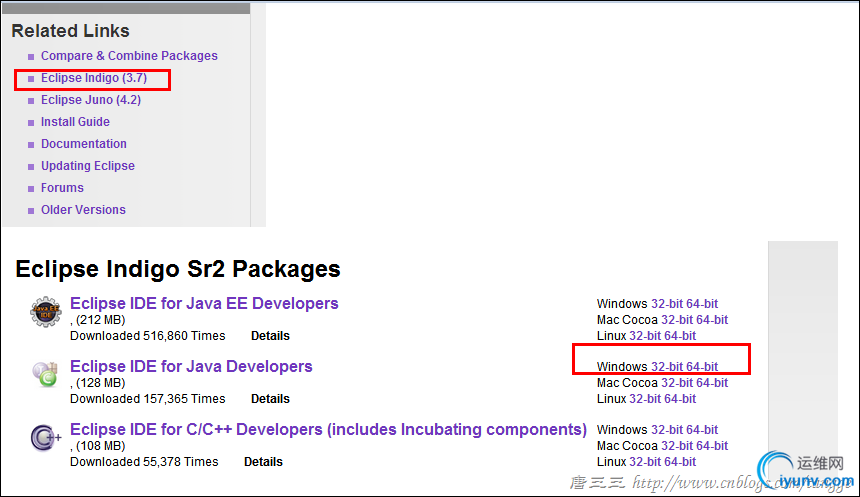View Details for Java EE Developers package

tap(270, 336)
